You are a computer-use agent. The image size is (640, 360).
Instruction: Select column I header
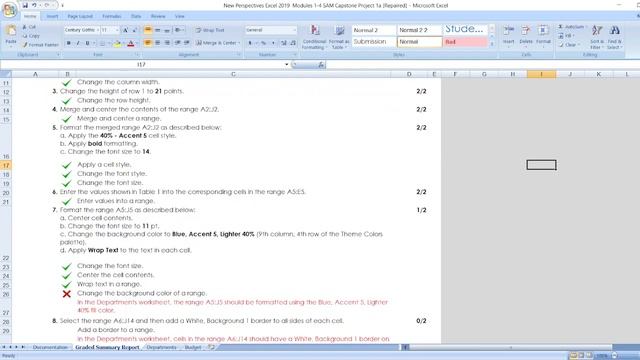pos(541,74)
